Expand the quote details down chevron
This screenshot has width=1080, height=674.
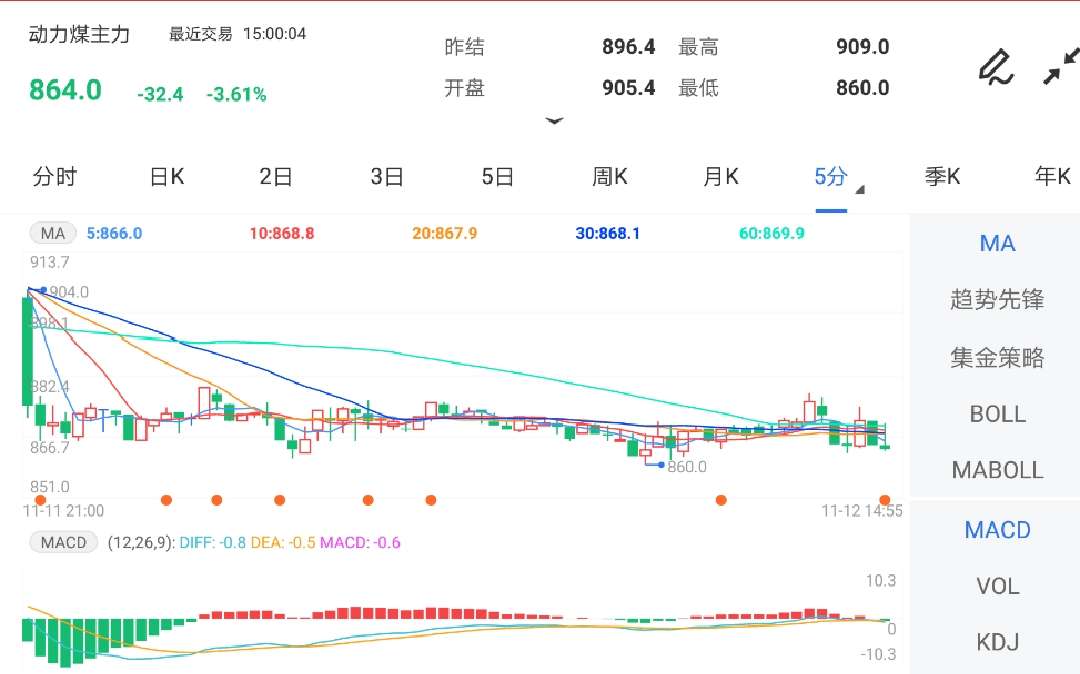555,121
